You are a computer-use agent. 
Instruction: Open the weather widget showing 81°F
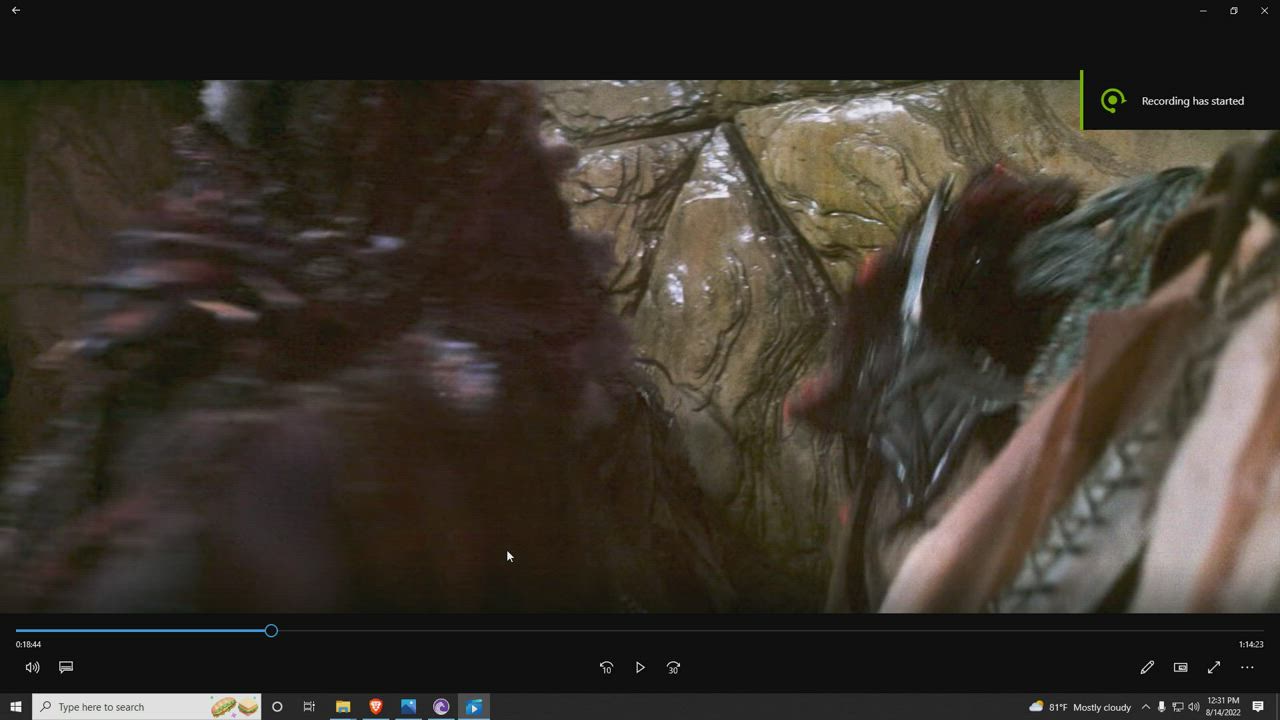coord(1080,707)
